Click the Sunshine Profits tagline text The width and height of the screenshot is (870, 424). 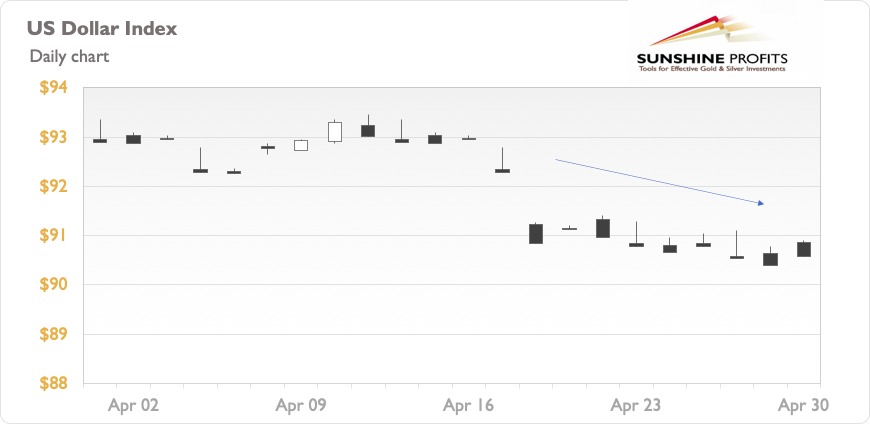pyautogui.click(x=712, y=69)
